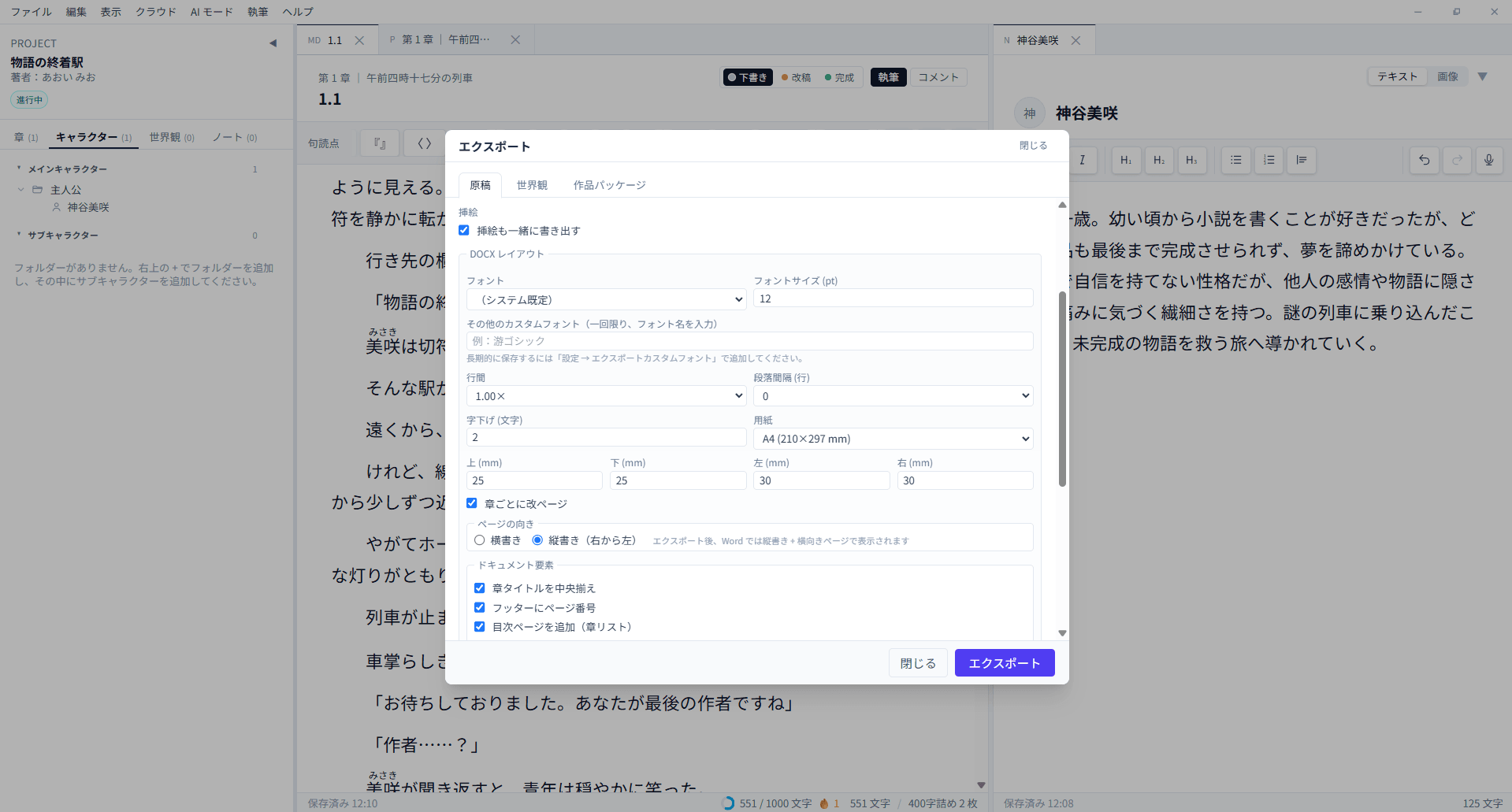1512x812 pixels.
Task: Click the blue エクスポート button
Action: coord(1005,663)
